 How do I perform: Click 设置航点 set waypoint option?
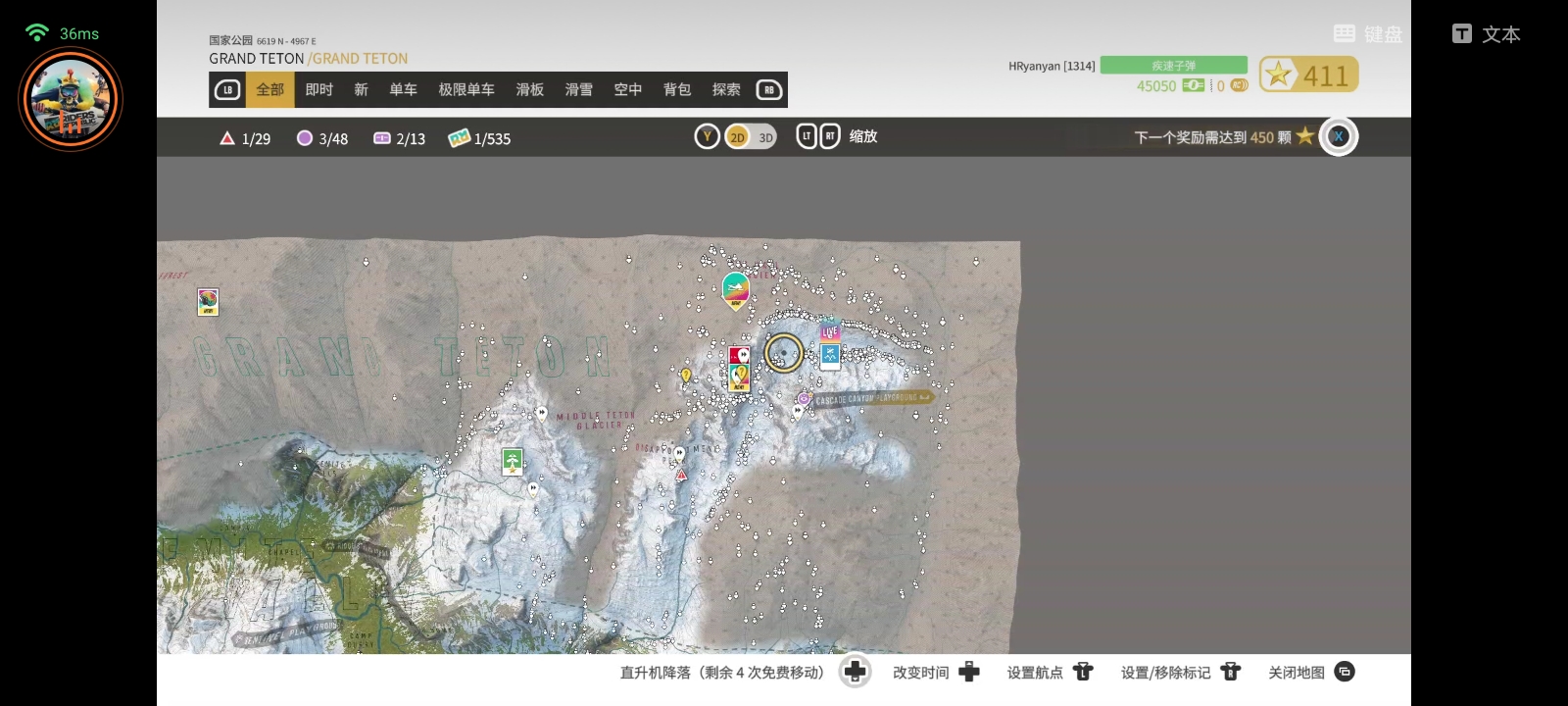tap(1035, 673)
